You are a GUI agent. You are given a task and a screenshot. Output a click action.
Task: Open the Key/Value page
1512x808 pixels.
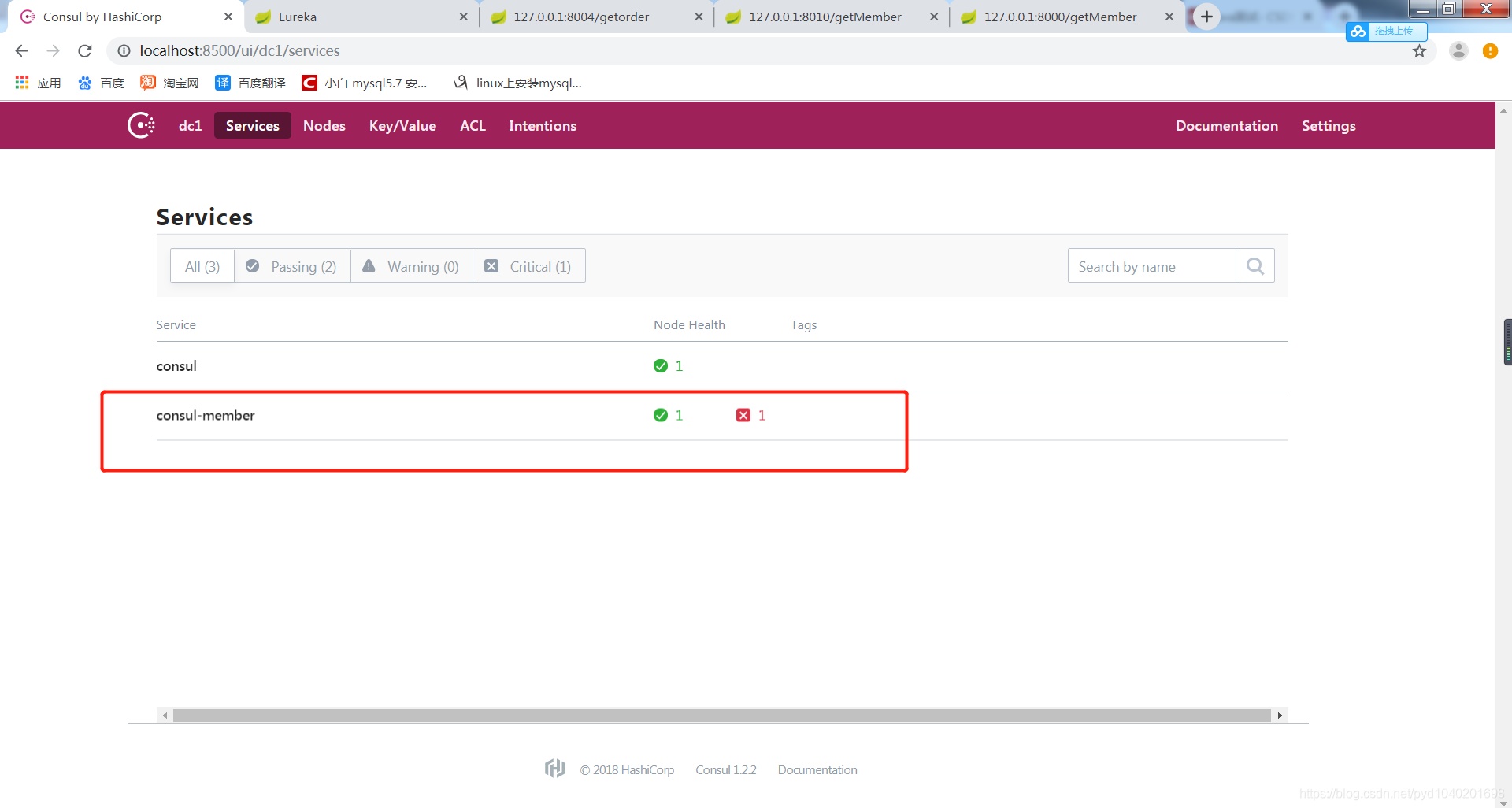point(402,126)
